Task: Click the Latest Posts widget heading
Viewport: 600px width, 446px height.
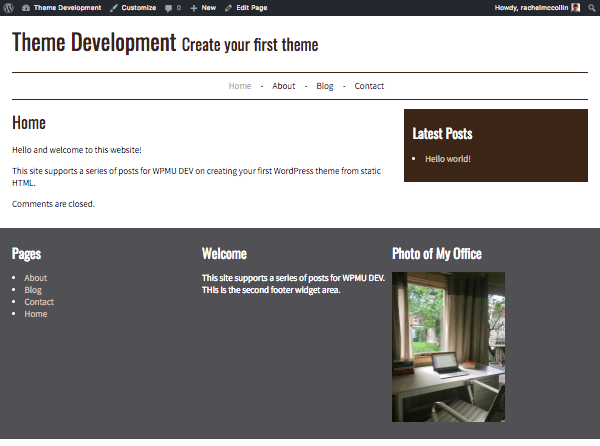Action: (x=442, y=133)
